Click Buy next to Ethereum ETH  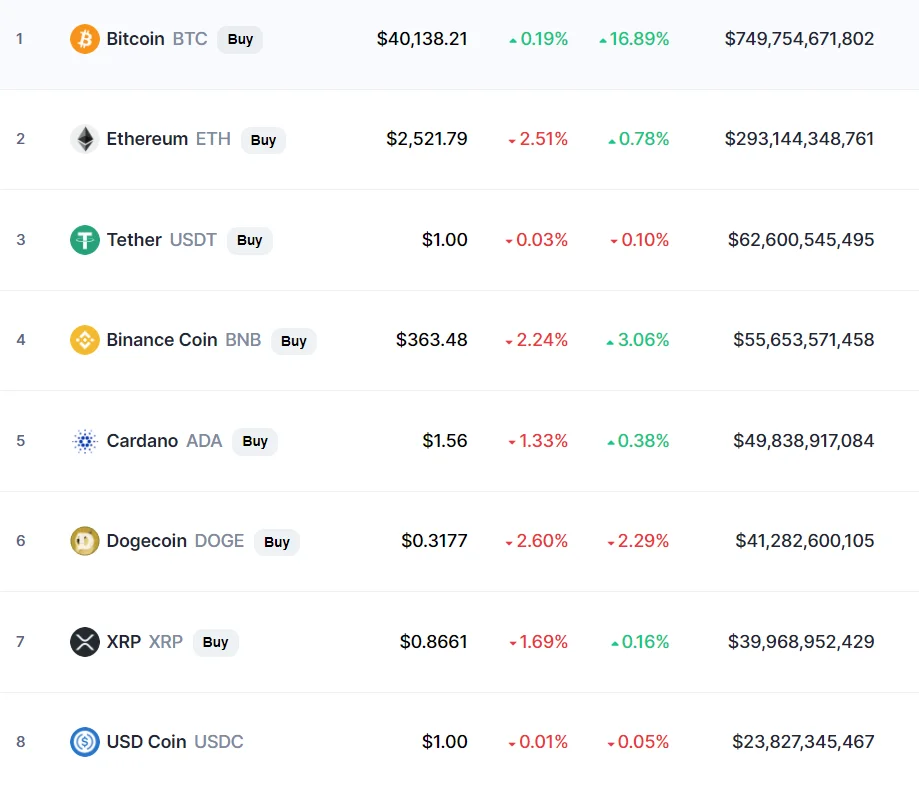[x=263, y=140]
